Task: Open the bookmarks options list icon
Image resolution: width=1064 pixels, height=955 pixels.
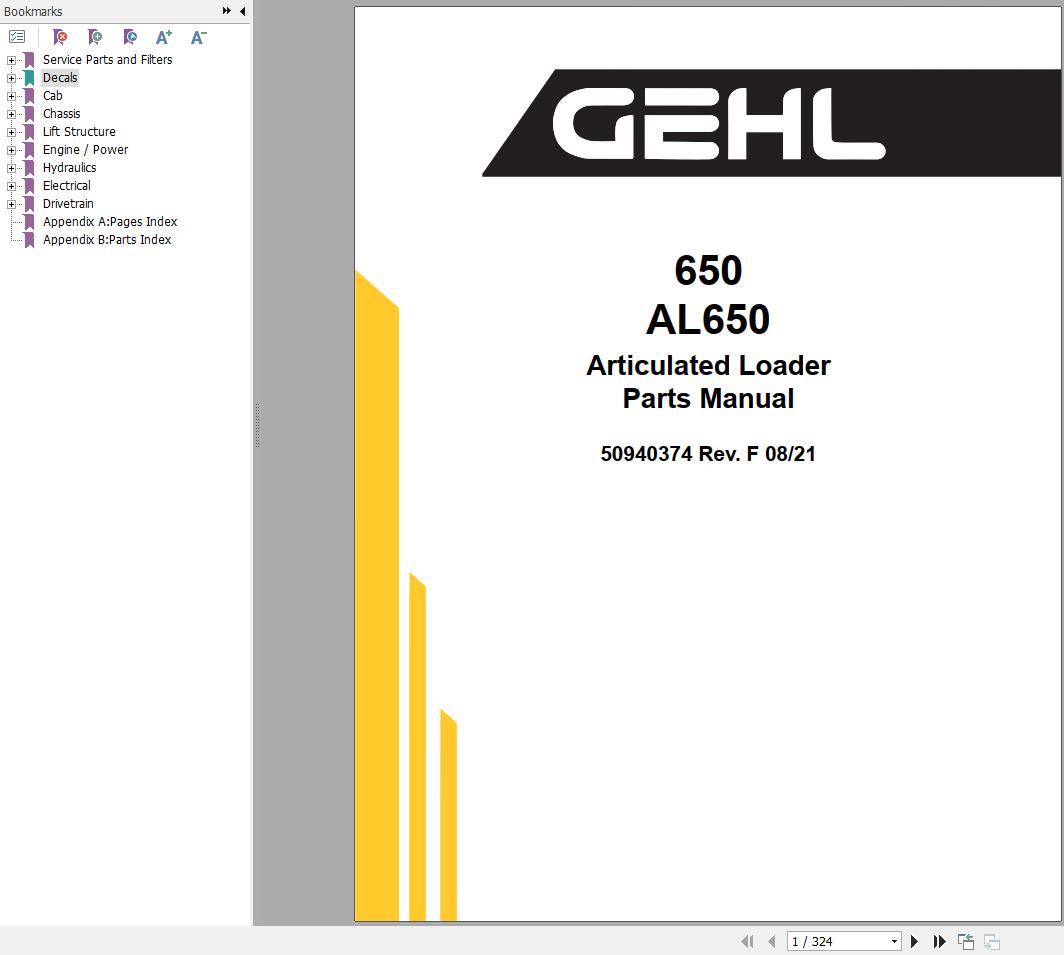Action: click(17, 37)
